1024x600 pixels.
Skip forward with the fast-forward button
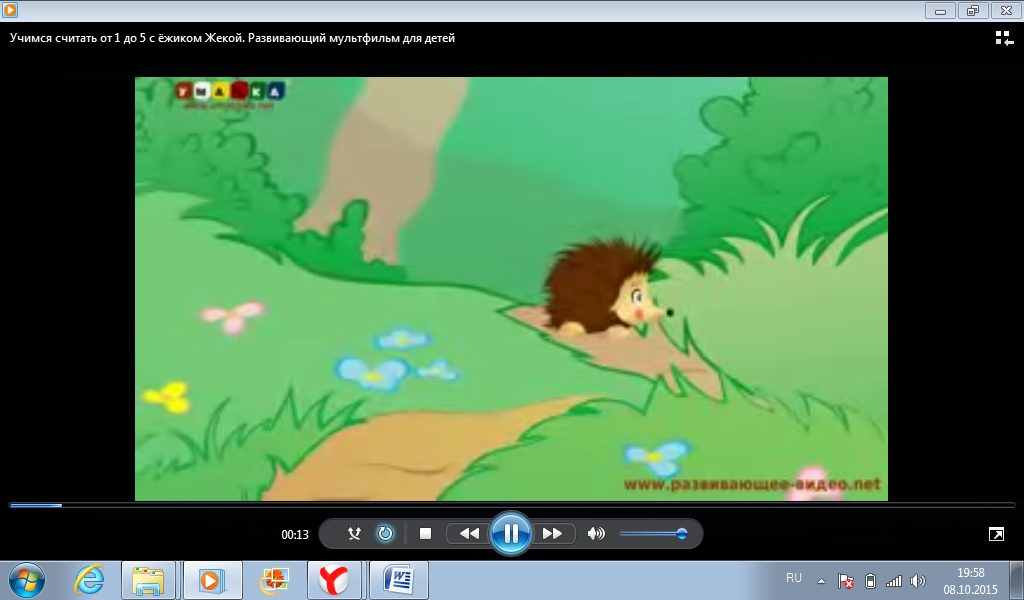click(552, 533)
